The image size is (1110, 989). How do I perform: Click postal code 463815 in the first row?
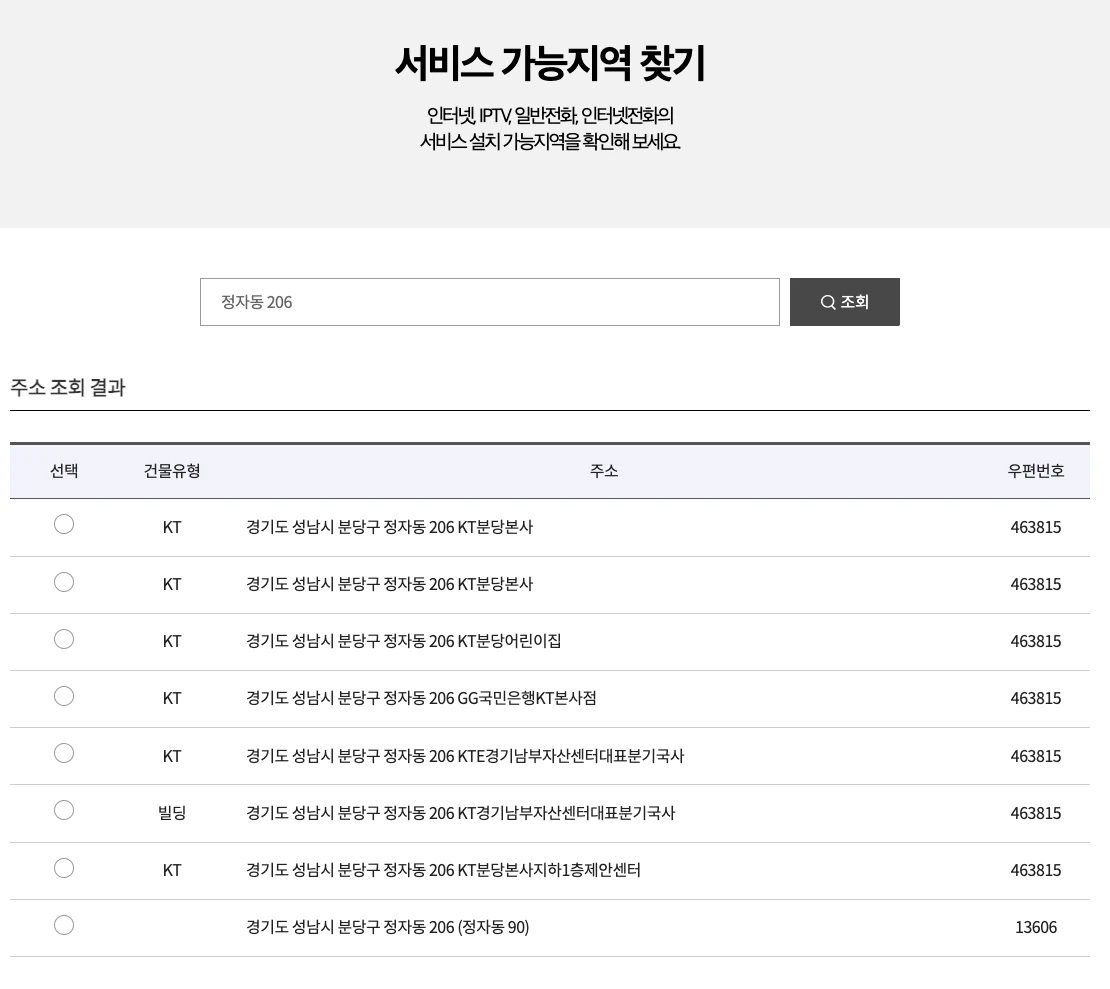1036,527
